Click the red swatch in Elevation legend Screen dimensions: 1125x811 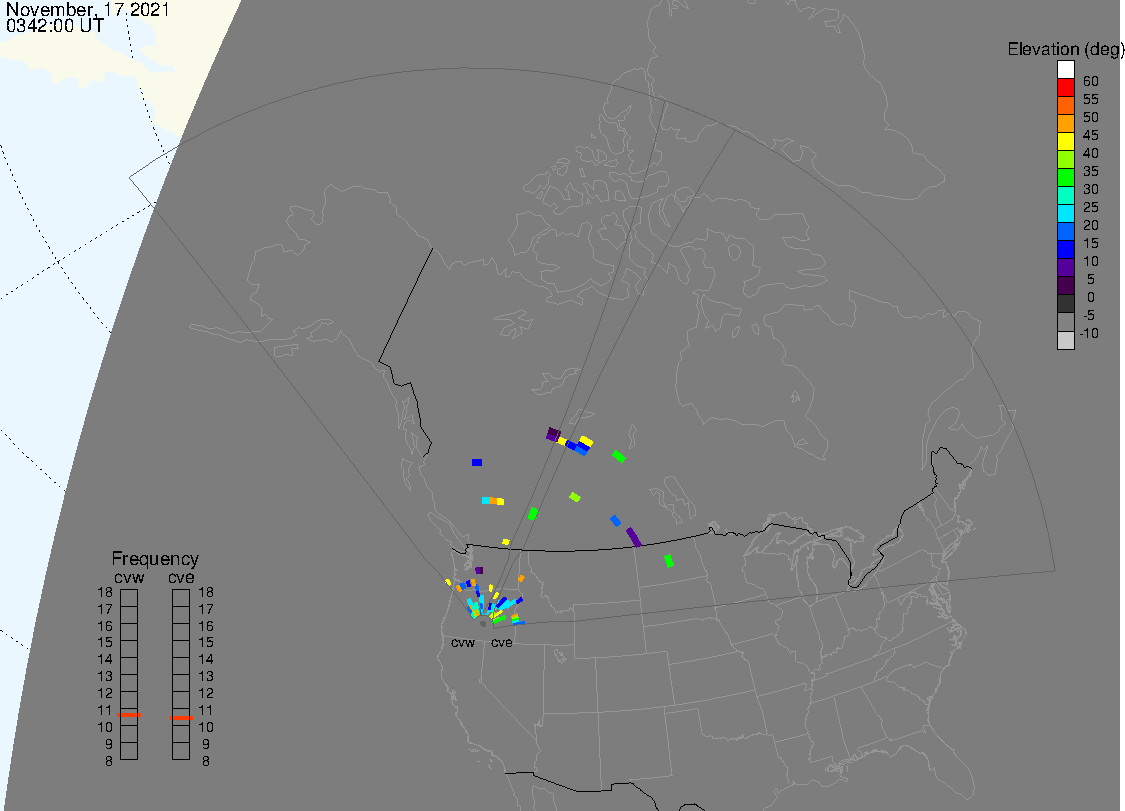coord(1066,88)
